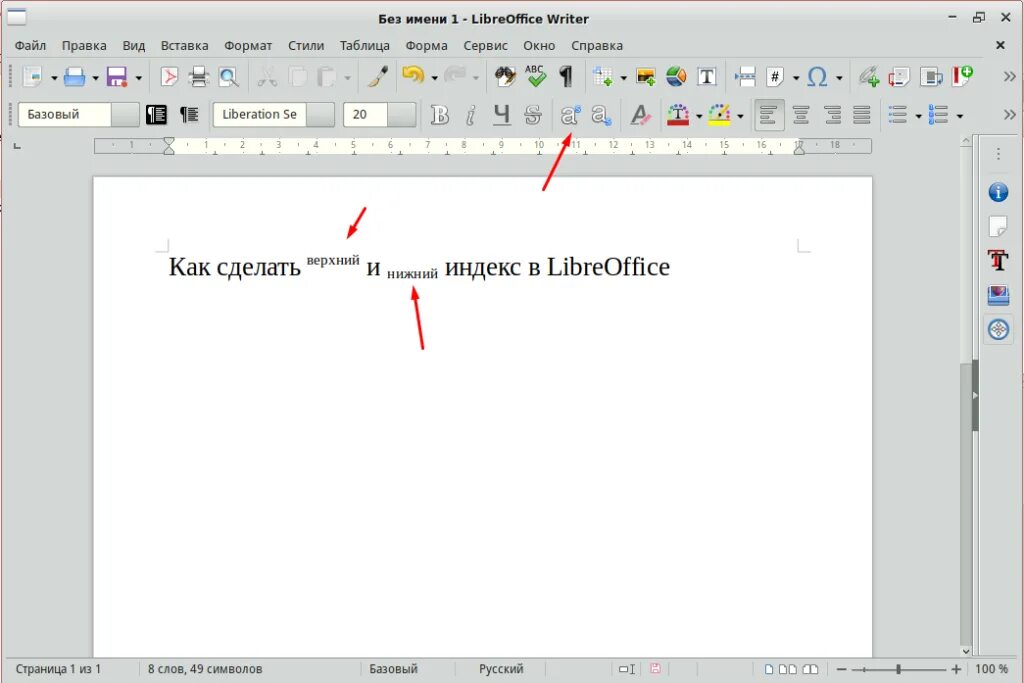Insert a text box
This screenshot has height=683, width=1024.
point(706,77)
